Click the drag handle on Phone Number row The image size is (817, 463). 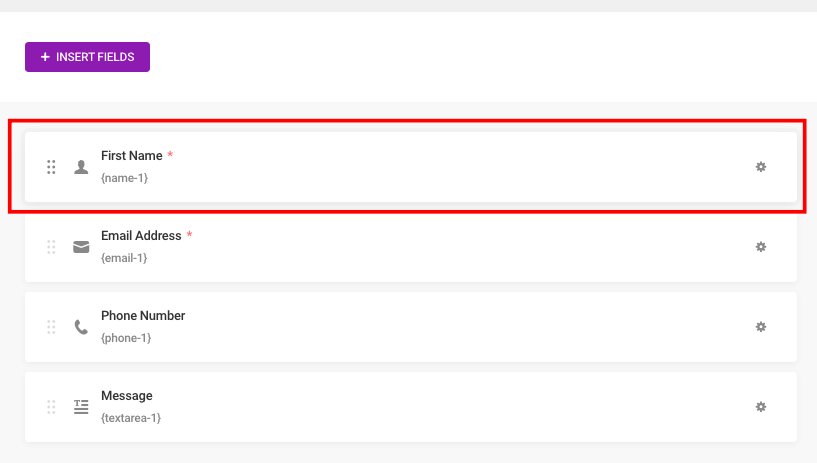pos(51,327)
